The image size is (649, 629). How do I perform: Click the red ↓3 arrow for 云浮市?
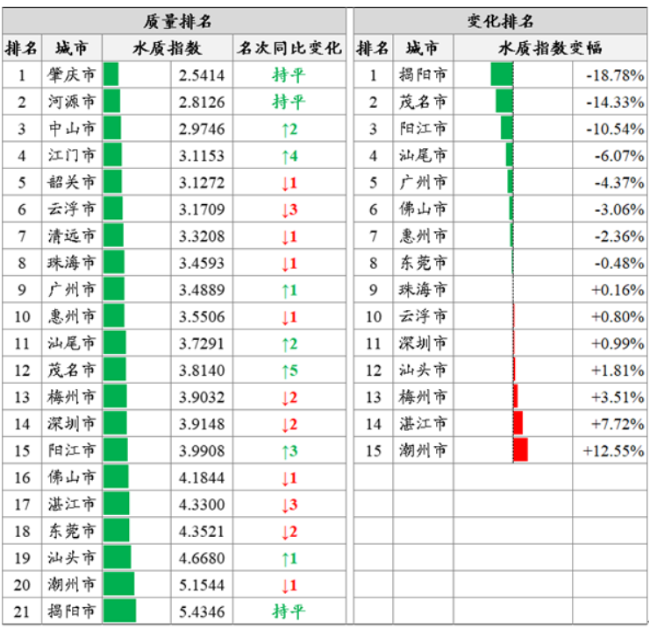tap(288, 209)
